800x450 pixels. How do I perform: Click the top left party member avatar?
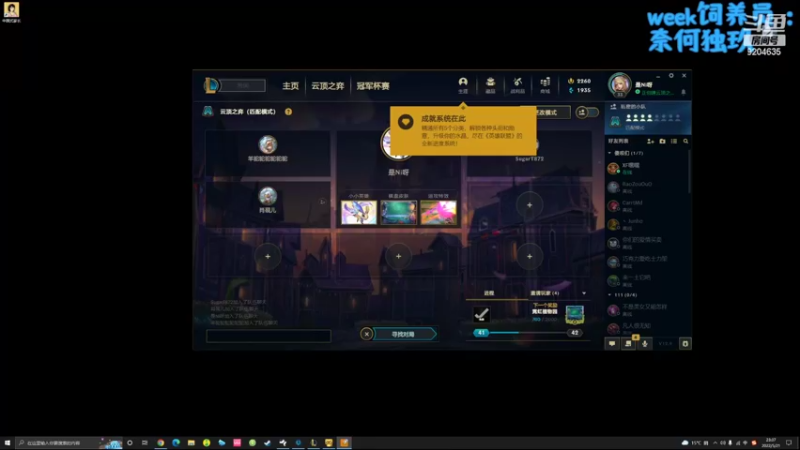[267, 145]
